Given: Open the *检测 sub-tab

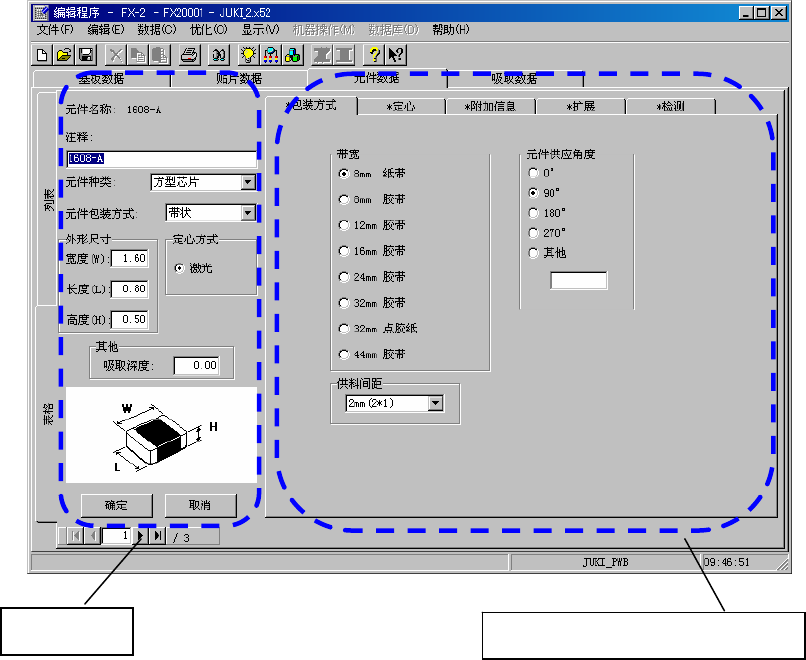Looking at the screenshot, I should point(670,106).
